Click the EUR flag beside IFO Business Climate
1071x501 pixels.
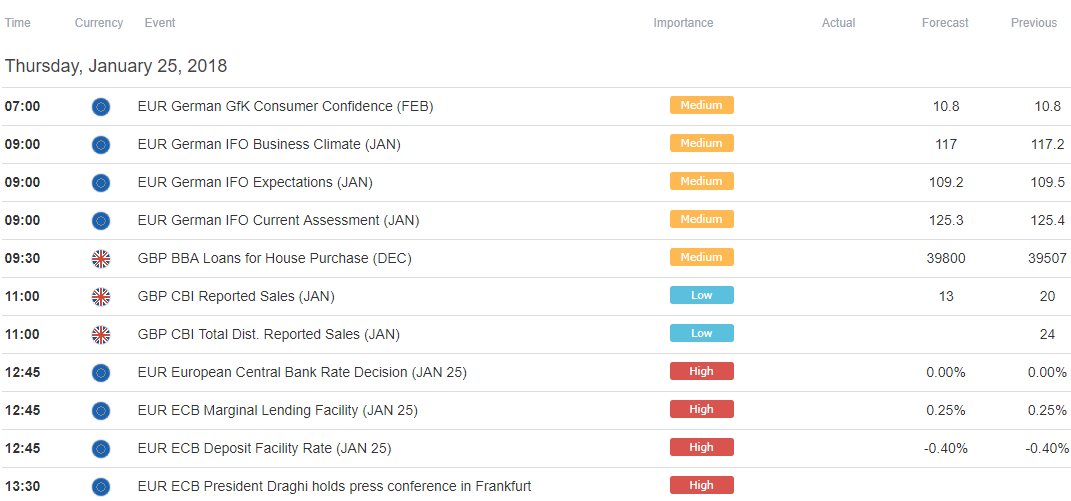(100, 145)
